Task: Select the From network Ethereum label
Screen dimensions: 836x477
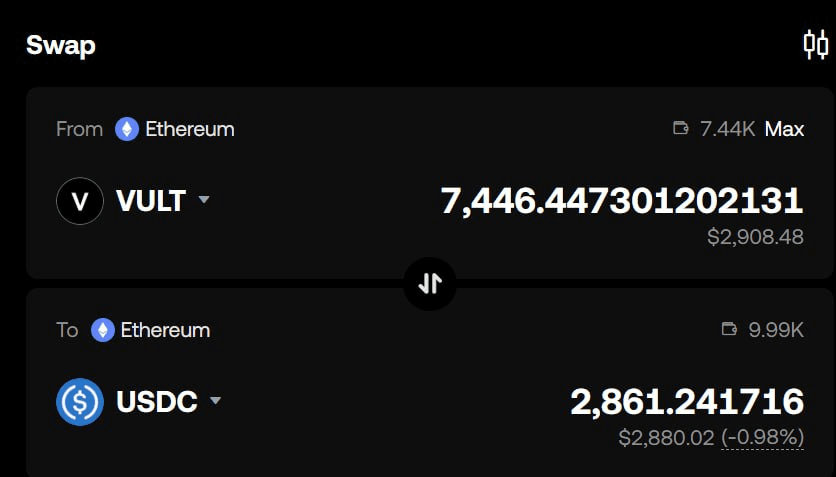Action: [190, 129]
